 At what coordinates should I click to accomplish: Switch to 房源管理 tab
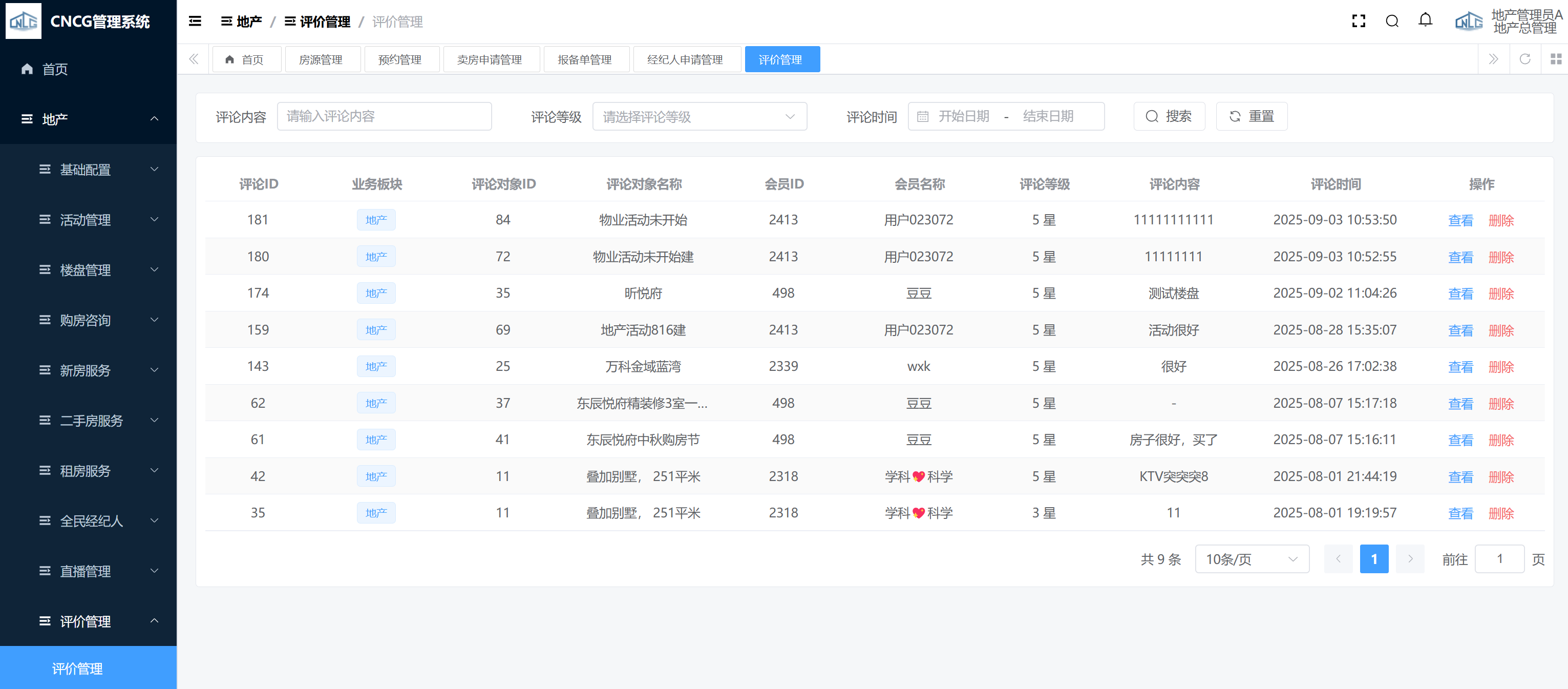321,59
